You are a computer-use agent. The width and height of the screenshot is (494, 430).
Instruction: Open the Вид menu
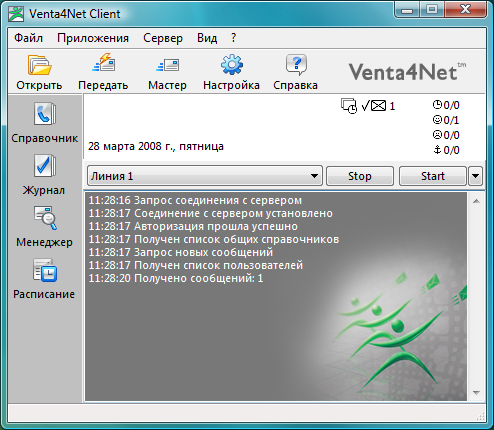tap(207, 38)
